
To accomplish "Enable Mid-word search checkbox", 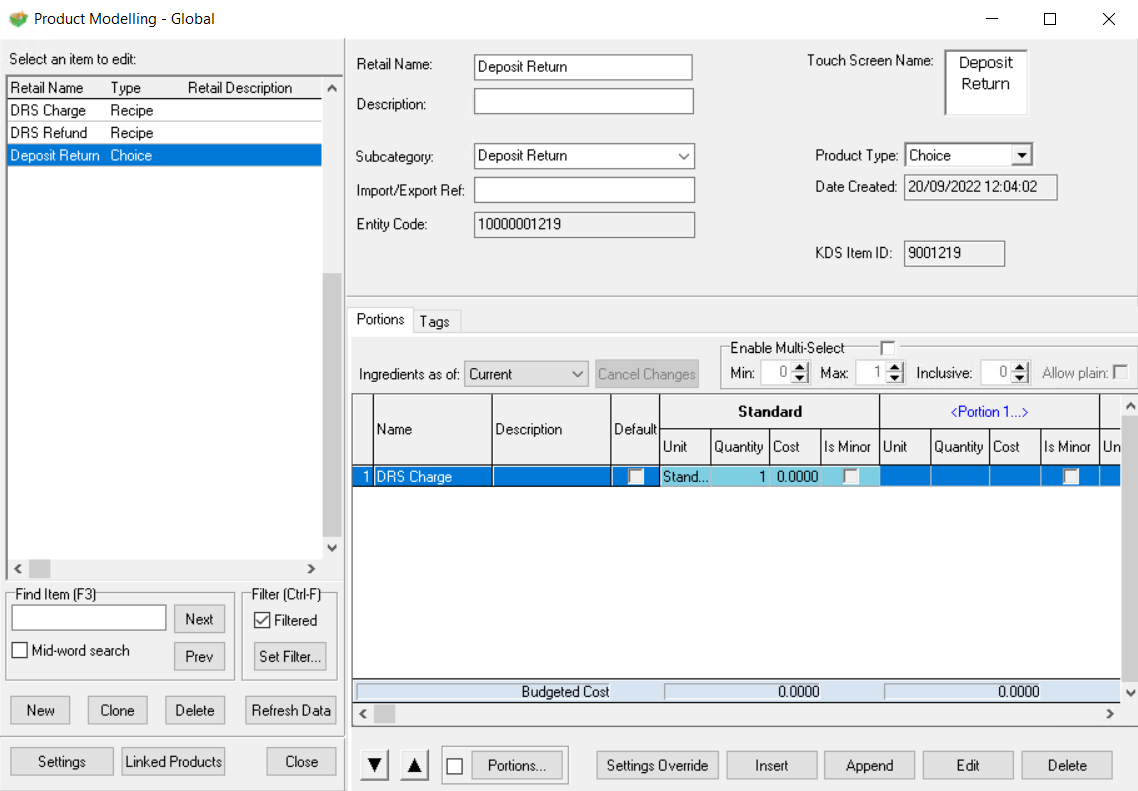I will pos(19,651).
